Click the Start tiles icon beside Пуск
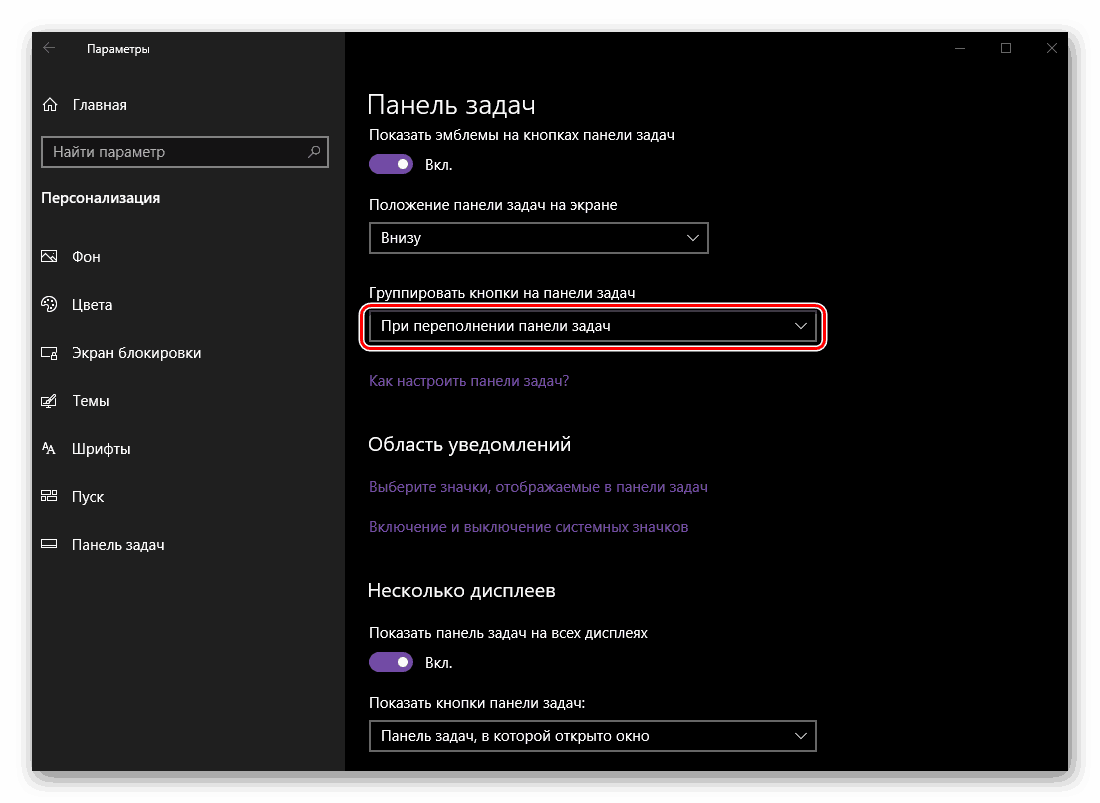 pos(49,496)
